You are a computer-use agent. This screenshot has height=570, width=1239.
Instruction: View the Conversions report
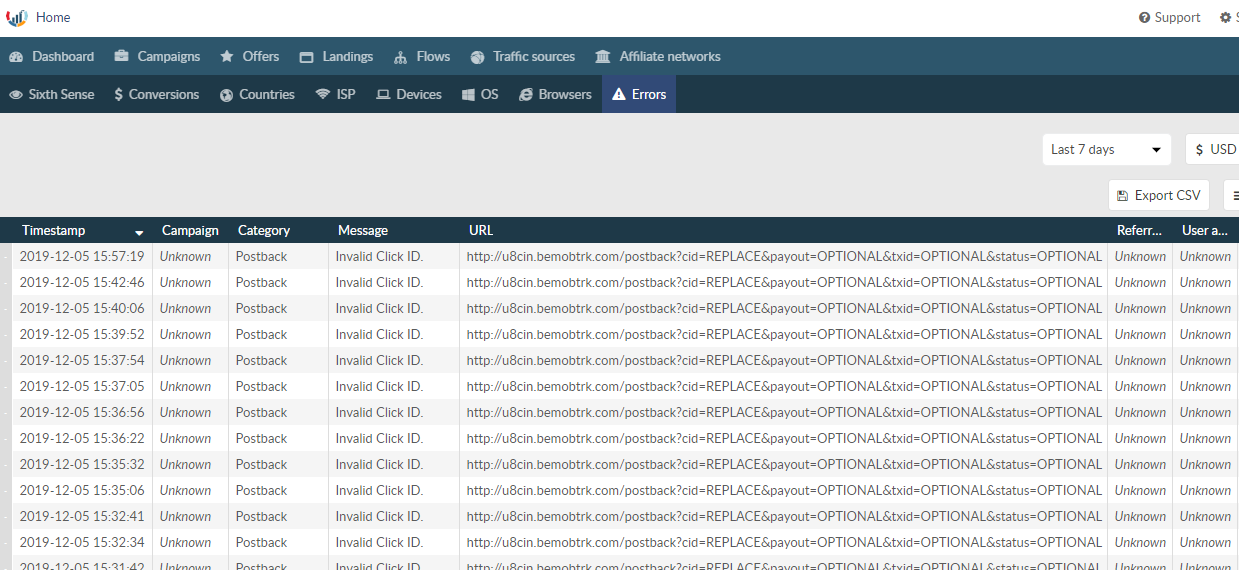tap(157, 95)
